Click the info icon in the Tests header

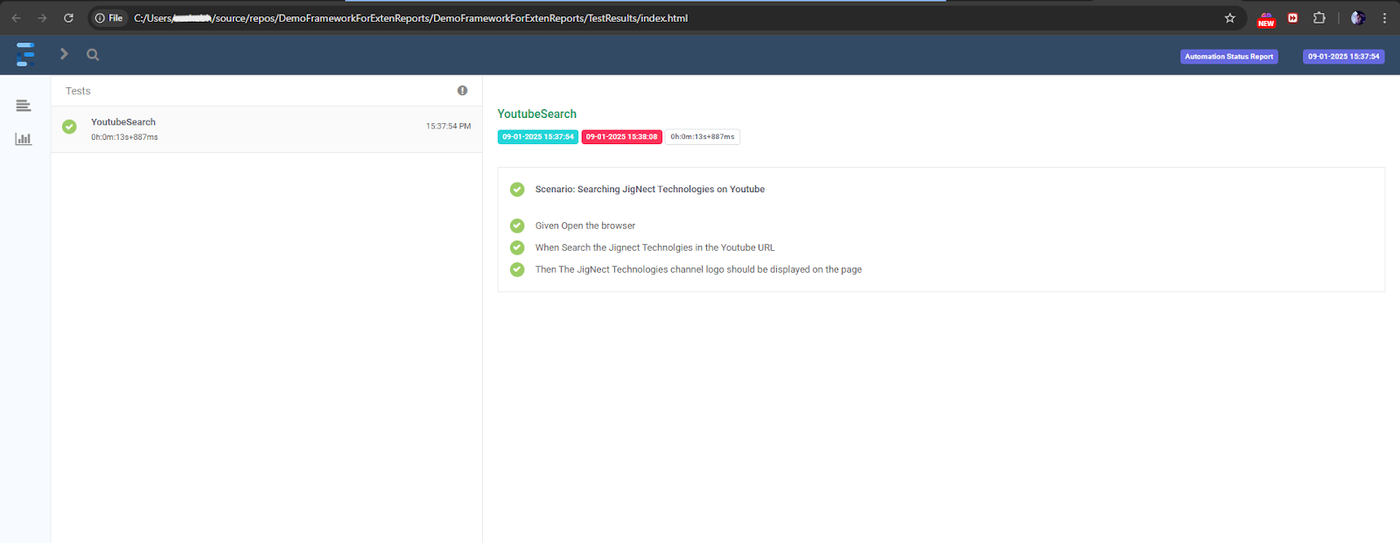462,90
